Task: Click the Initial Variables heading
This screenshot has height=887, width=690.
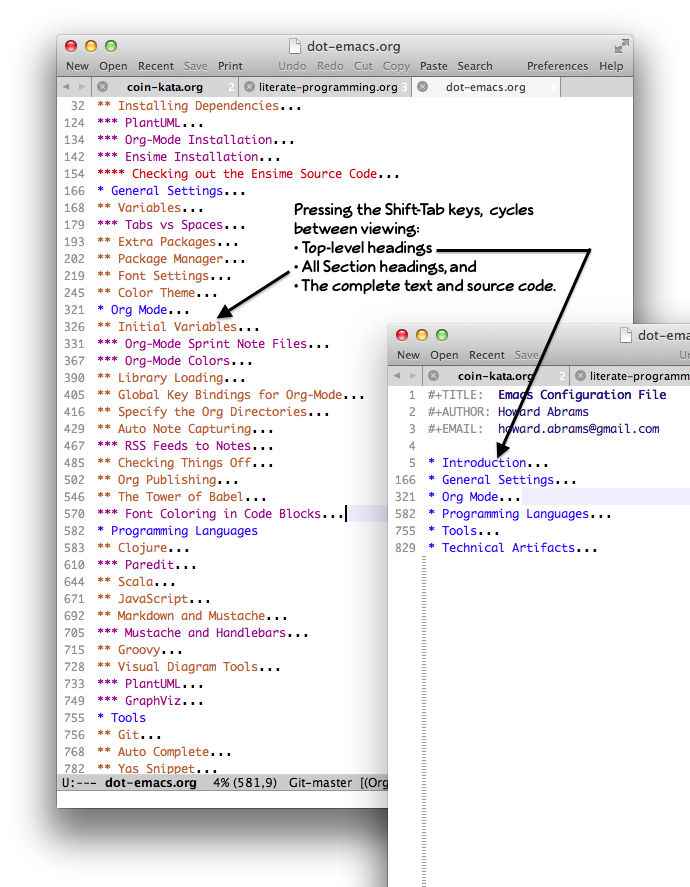Action: point(178,326)
